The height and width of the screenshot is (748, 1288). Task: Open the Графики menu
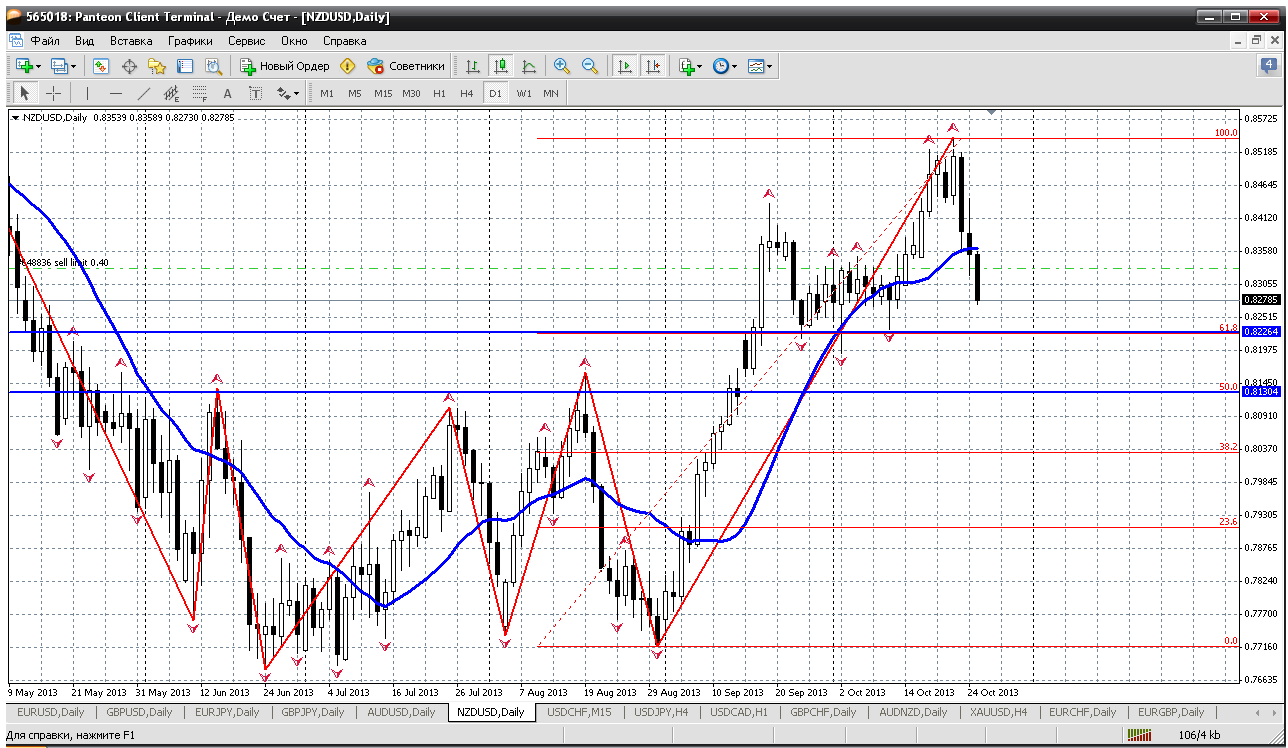point(190,41)
